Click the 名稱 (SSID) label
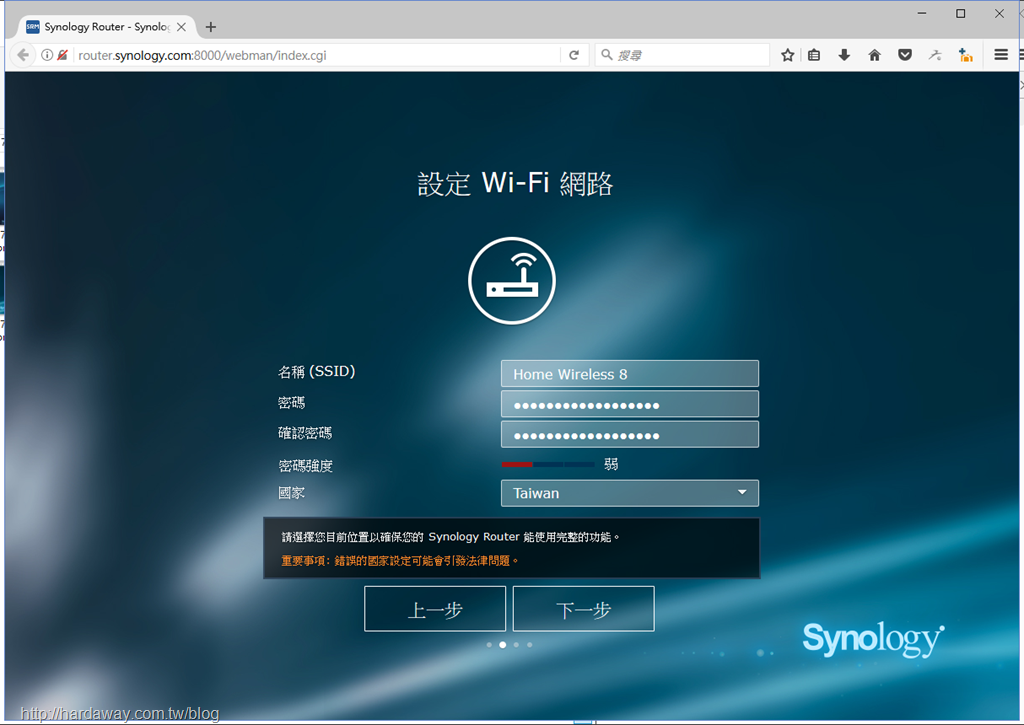 [317, 372]
